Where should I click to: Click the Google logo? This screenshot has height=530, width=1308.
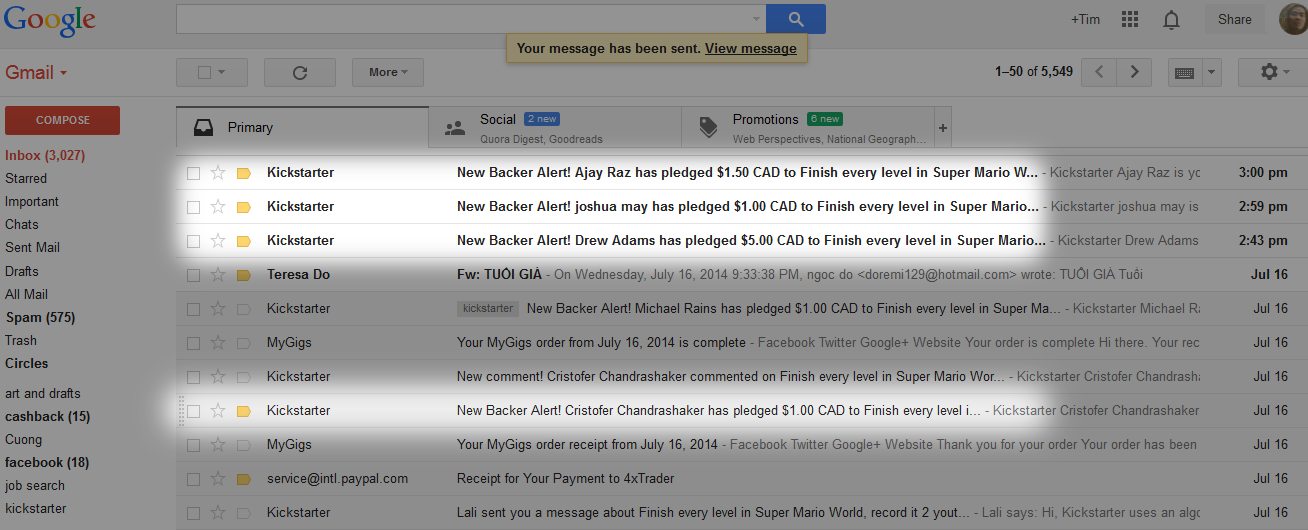pos(49,20)
